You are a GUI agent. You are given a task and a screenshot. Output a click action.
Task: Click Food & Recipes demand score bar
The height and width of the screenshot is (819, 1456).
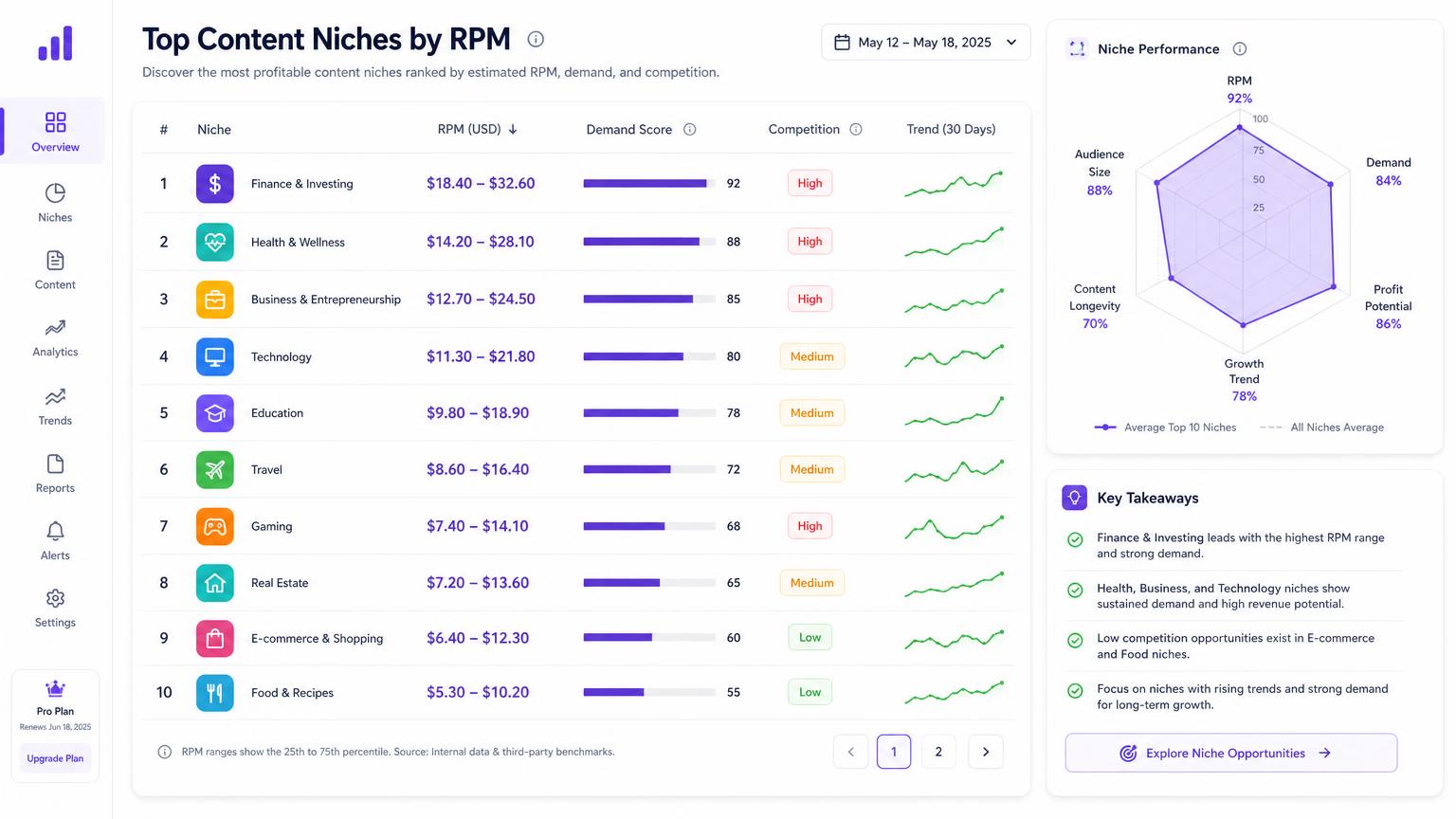point(649,692)
